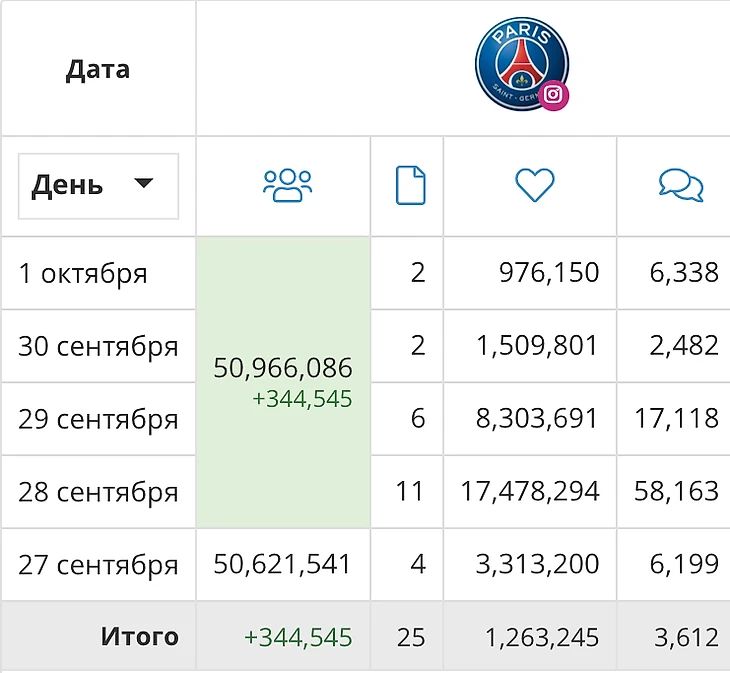Select the 1 октября row date

point(83,273)
